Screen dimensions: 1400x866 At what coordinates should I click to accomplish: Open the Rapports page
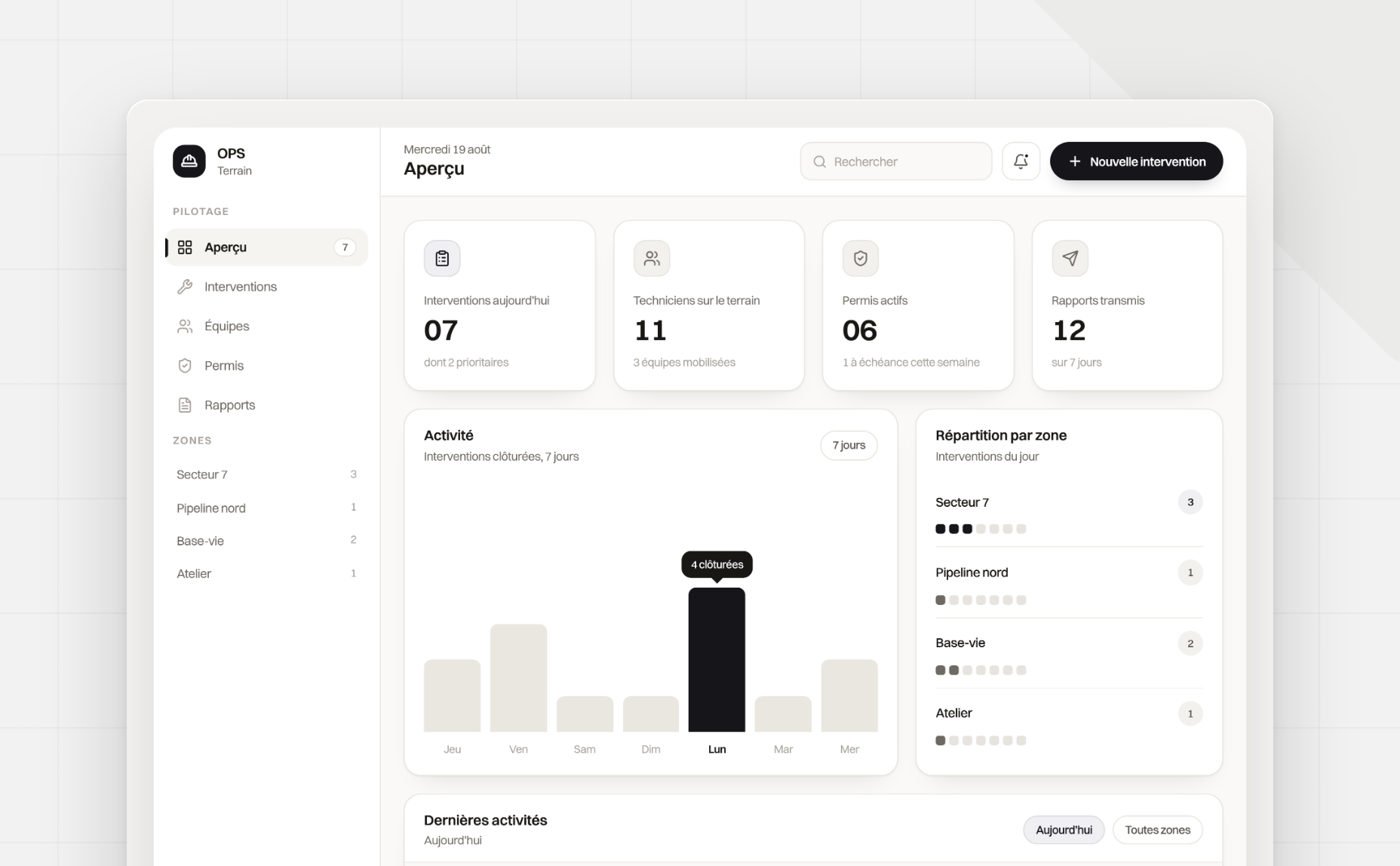pyautogui.click(x=266, y=405)
